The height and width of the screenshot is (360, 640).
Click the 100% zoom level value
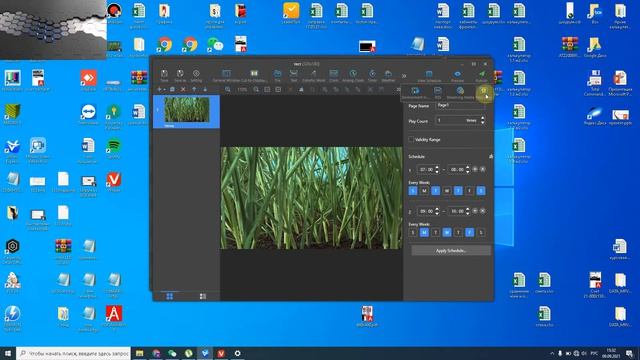(x=242, y=89)
